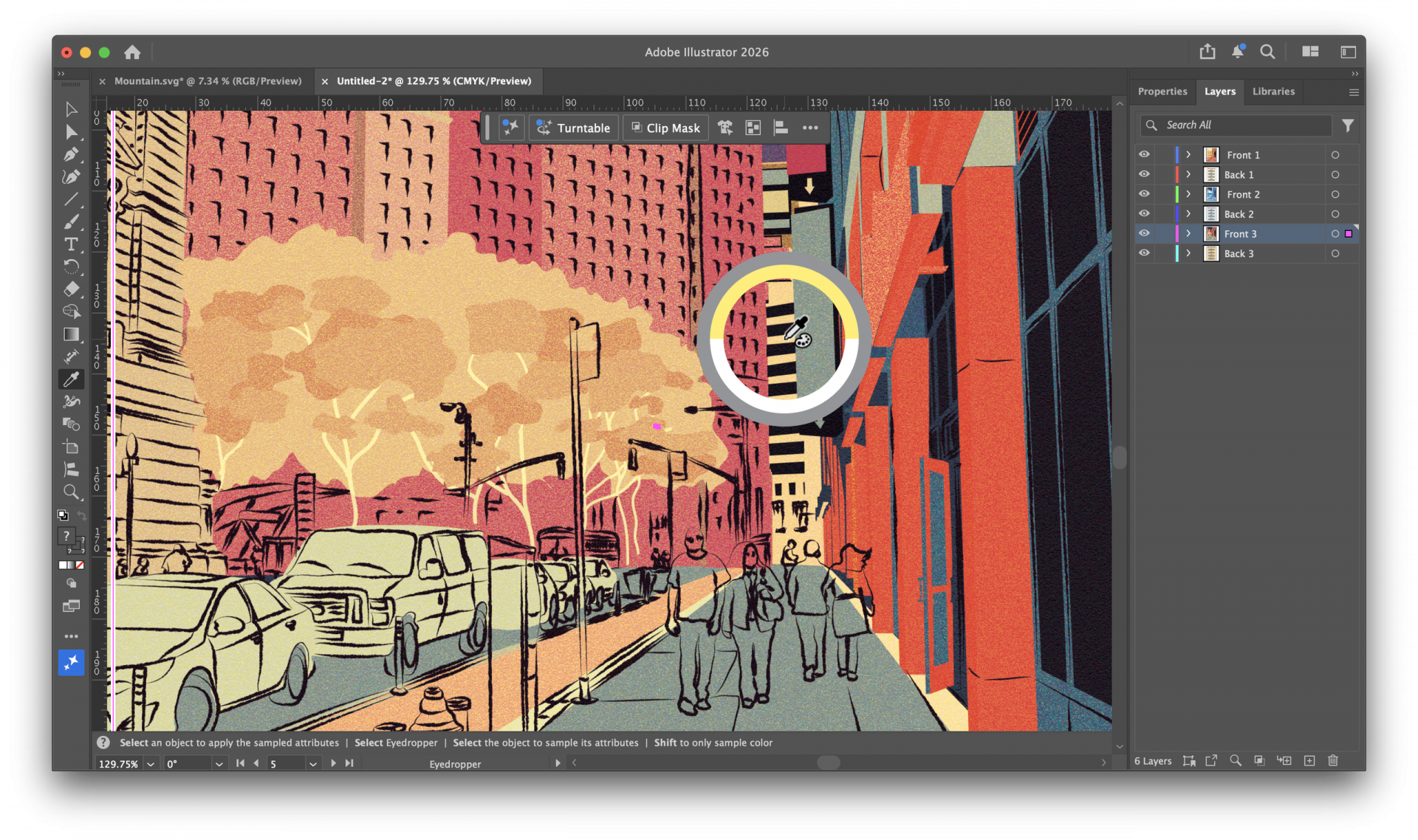Click the Turntable button
The width and height of the screenshot is (1418, 840).
pos(574,127)
